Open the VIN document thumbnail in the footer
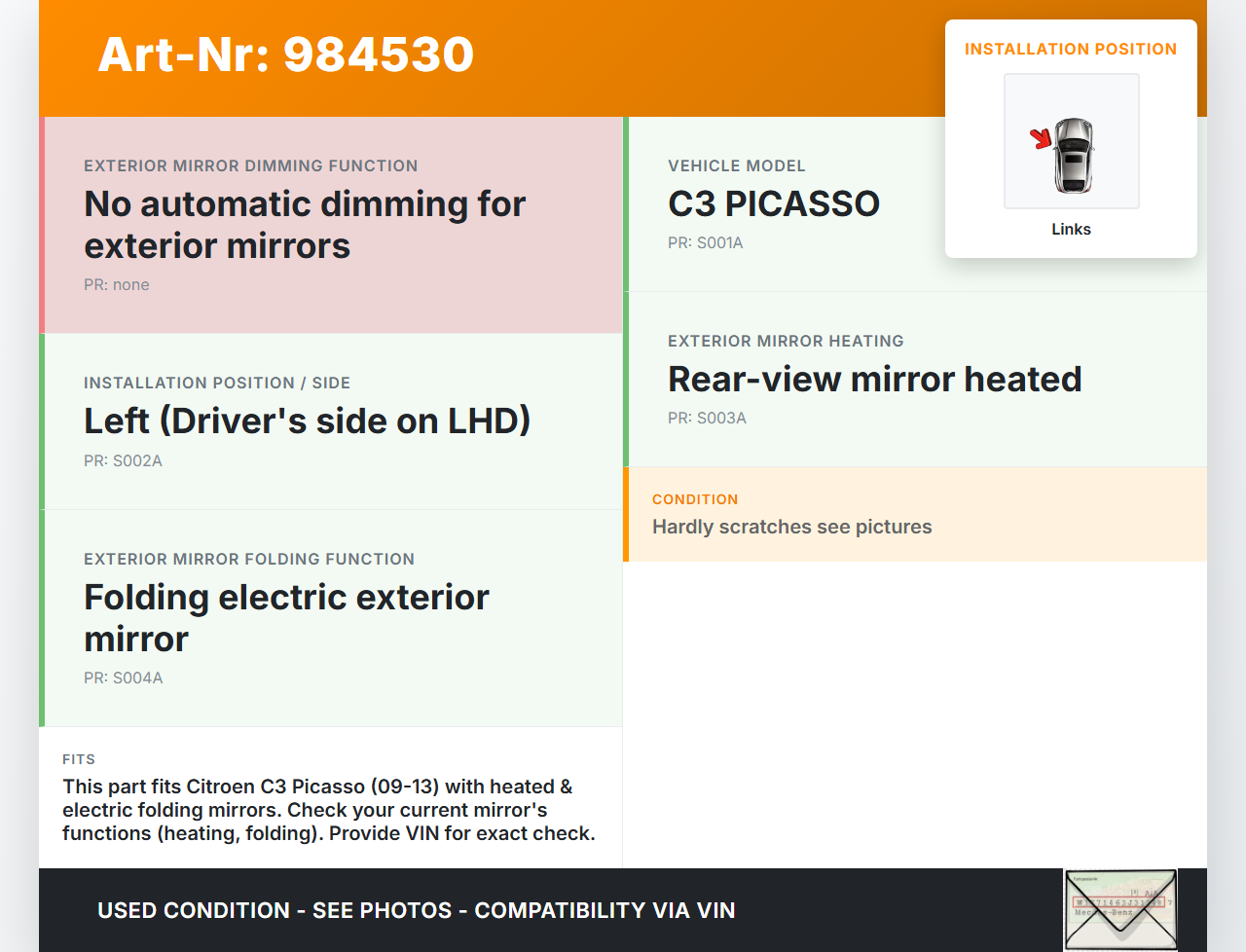1246x952 pixels. pos(1120,909)
